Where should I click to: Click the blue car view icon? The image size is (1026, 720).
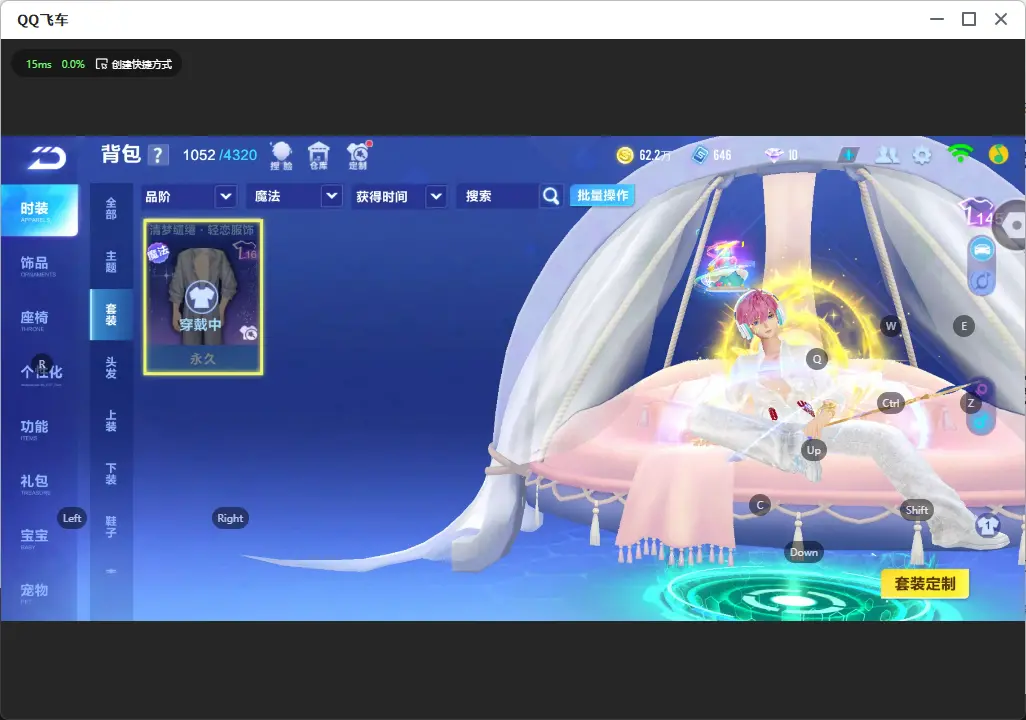pos(982,250)
